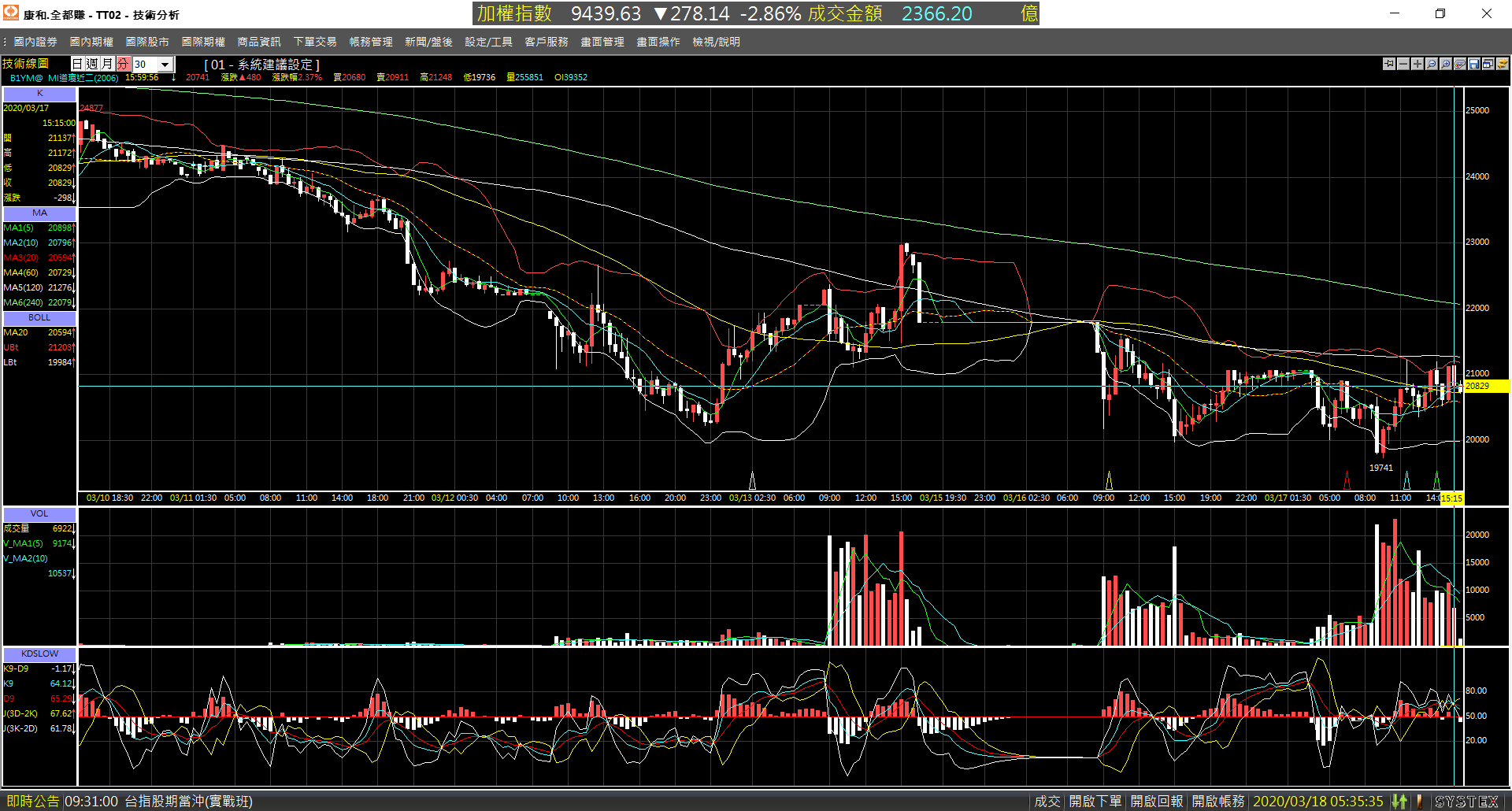1512x811 pixels.
Task: Switch chart to daily (日) period
Action: [78, 64]
